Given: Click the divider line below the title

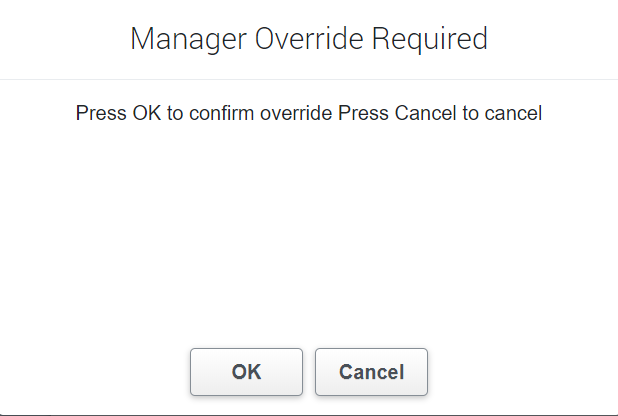Looking at the screenshot, I should click(309, 79).
